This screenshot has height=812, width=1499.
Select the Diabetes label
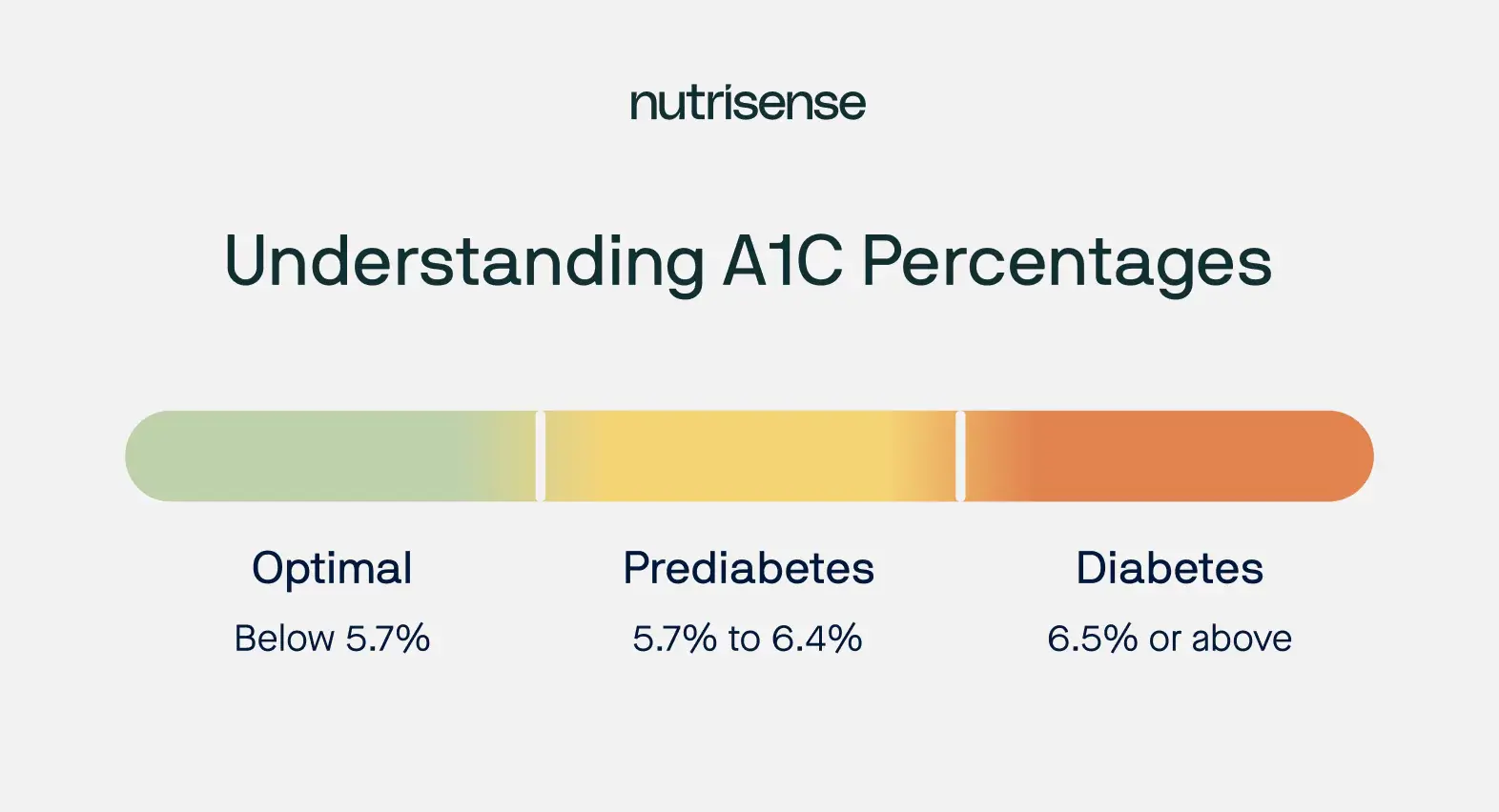(x=1170, y=568)
